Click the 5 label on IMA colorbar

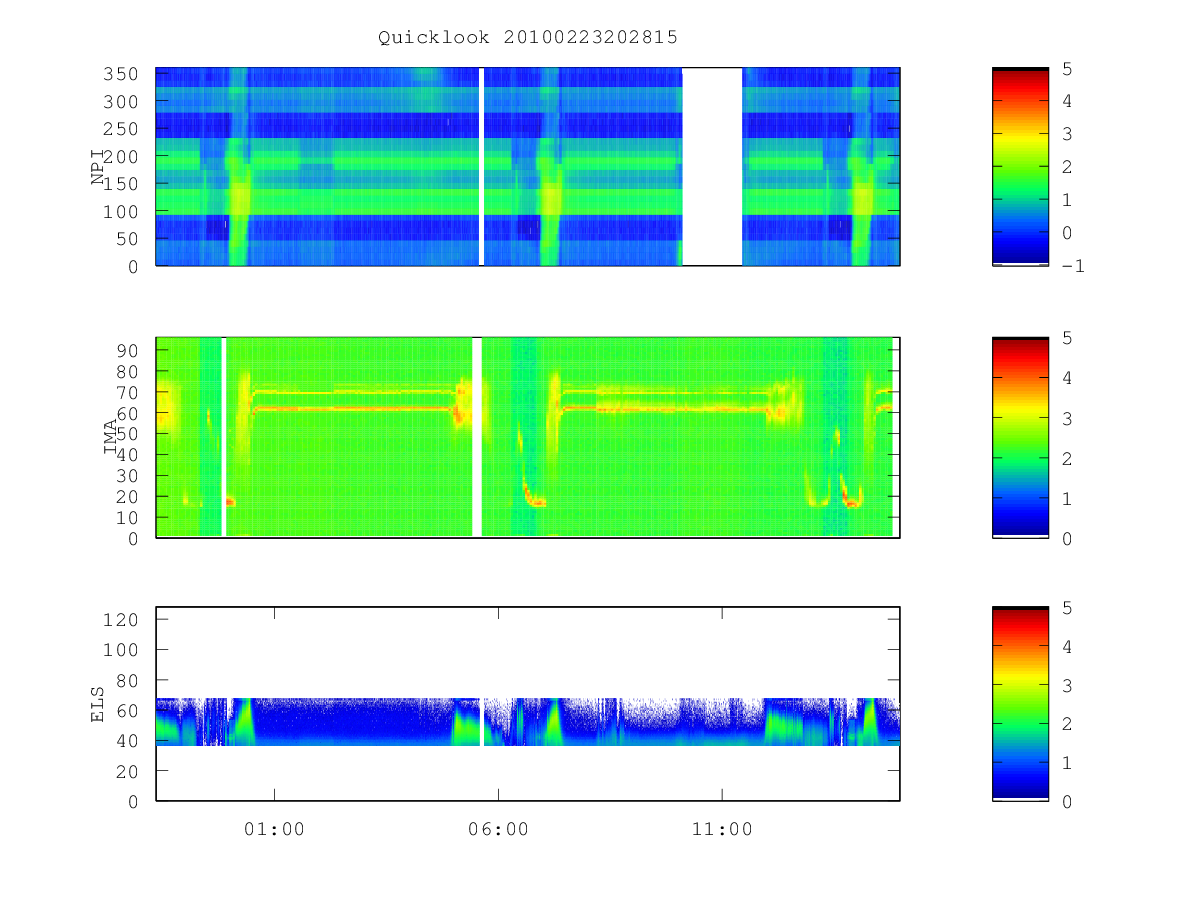[x=1067, y=338]
